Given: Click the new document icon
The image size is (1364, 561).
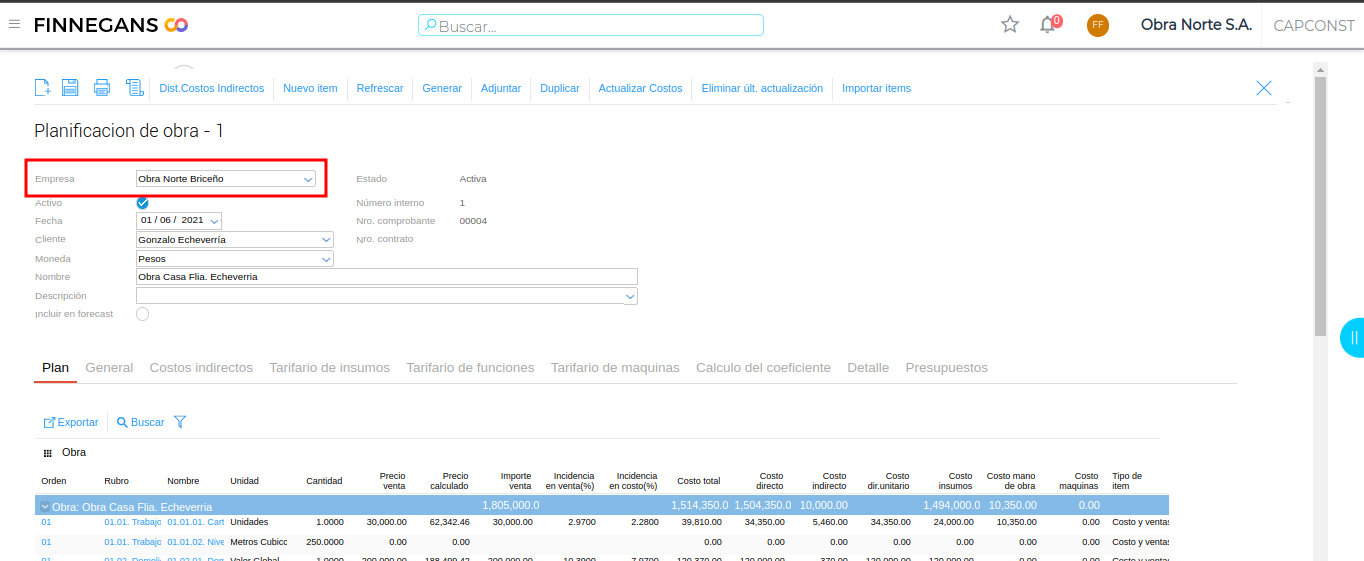Looking at the screenshot, I should coord(42,88).
